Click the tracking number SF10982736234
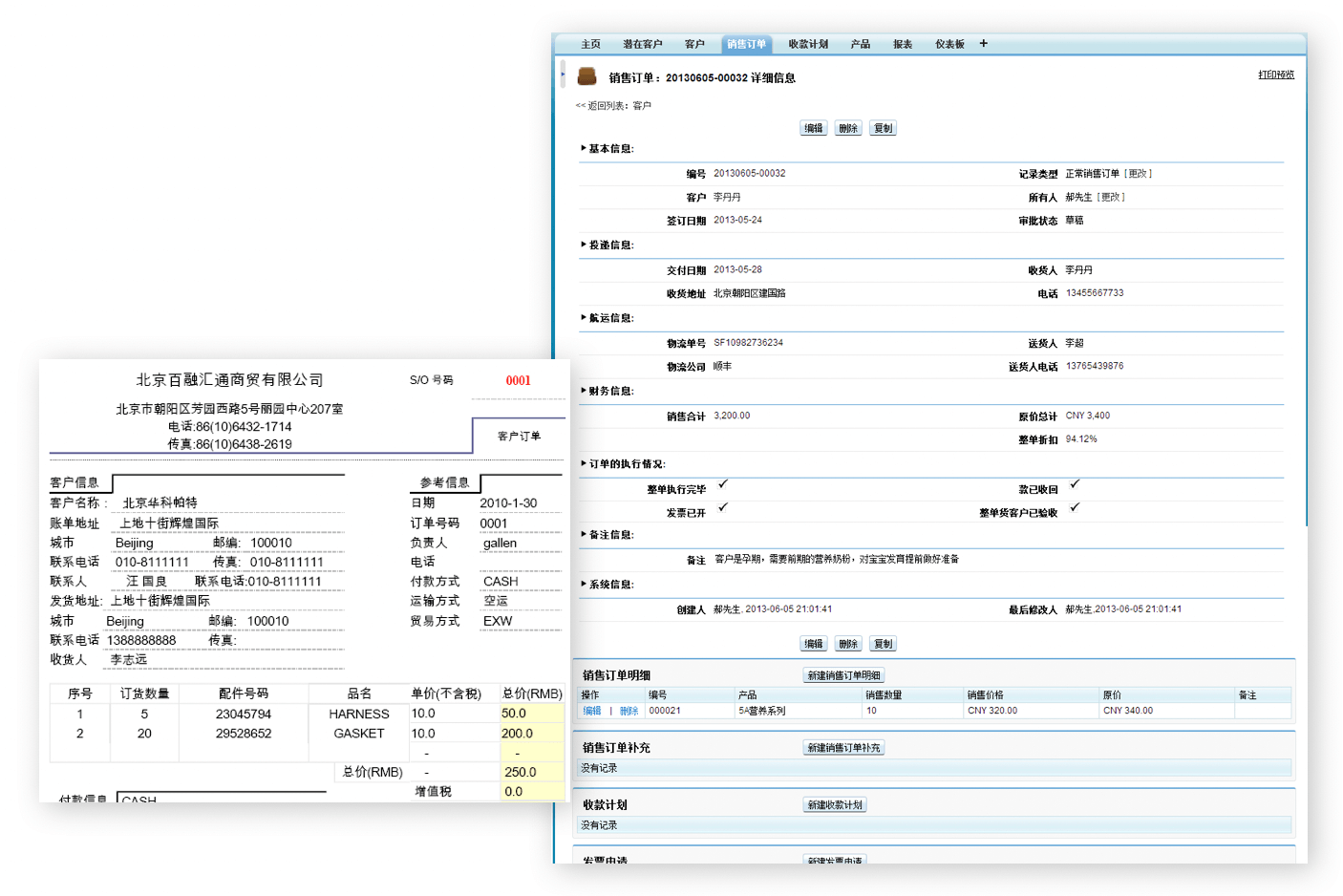This screenshot has height=896, width=1343. 748,342
